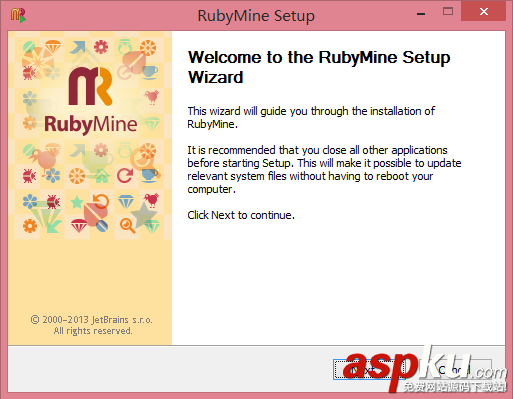The image size is (513, 399).
Task: Minimize the RubyMine Setup window
Action: pyautogui.click(x=421, y=14)
